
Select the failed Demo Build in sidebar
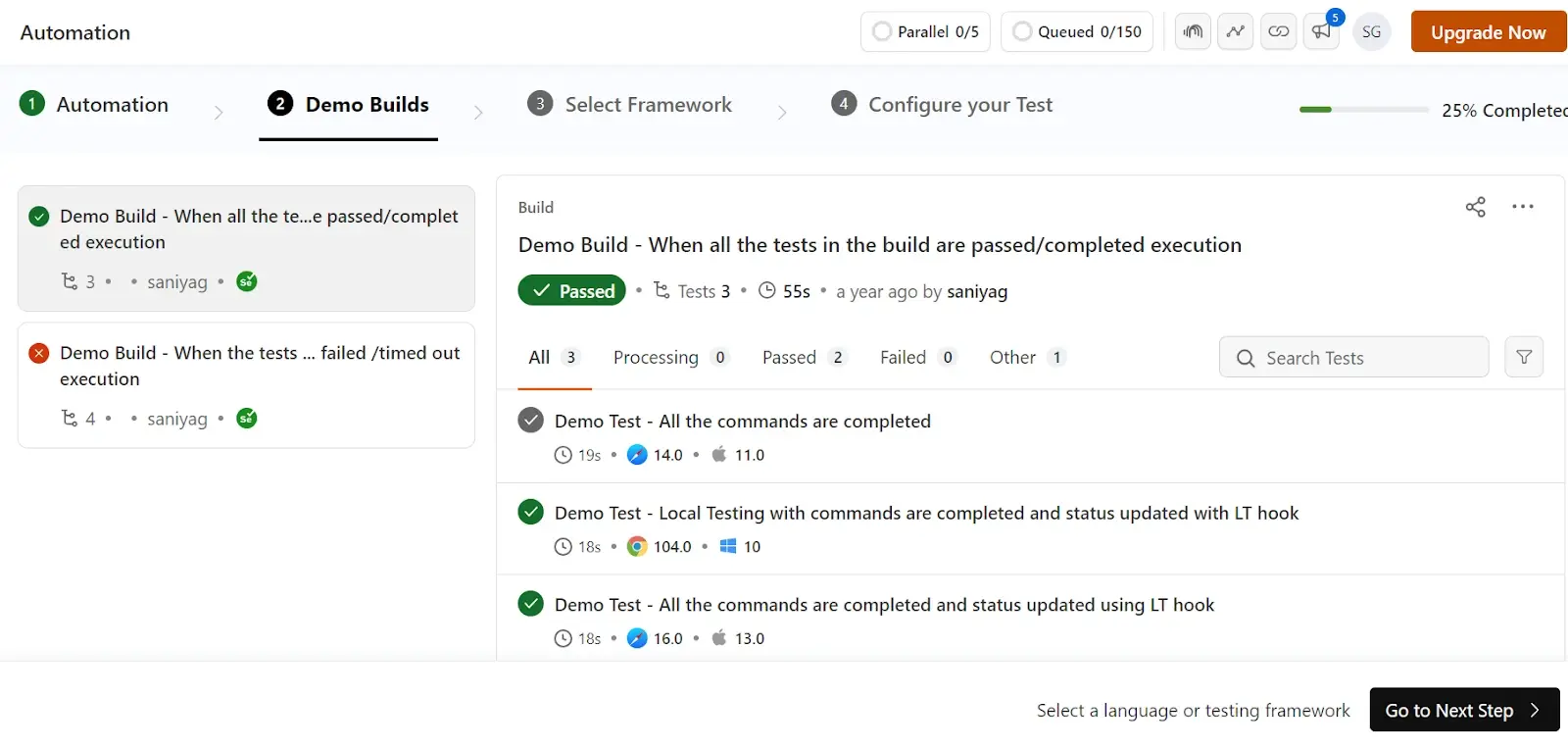coord(245,384)
